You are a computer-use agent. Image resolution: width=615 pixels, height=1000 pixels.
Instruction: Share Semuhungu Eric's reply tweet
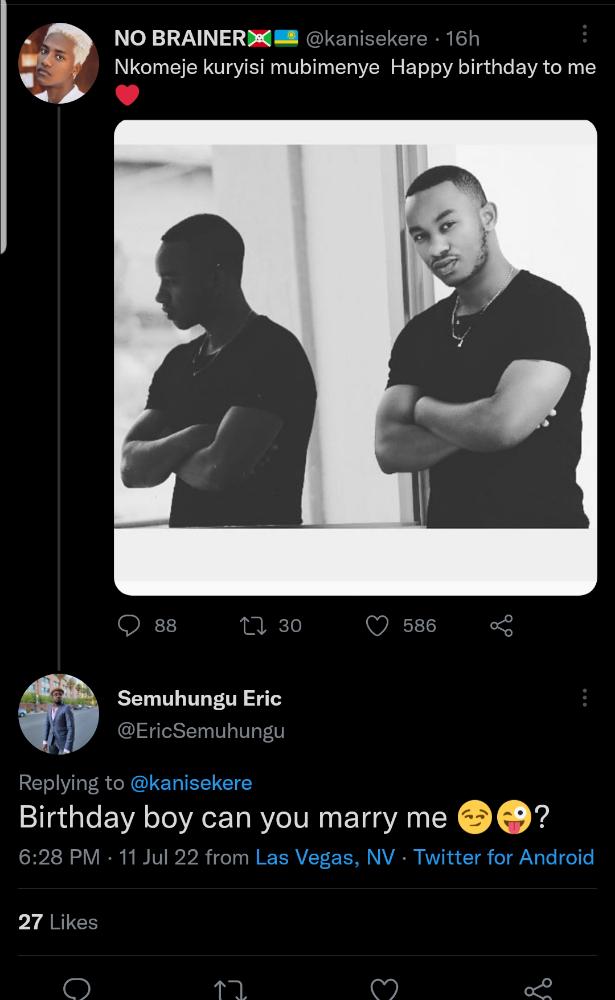538,989
